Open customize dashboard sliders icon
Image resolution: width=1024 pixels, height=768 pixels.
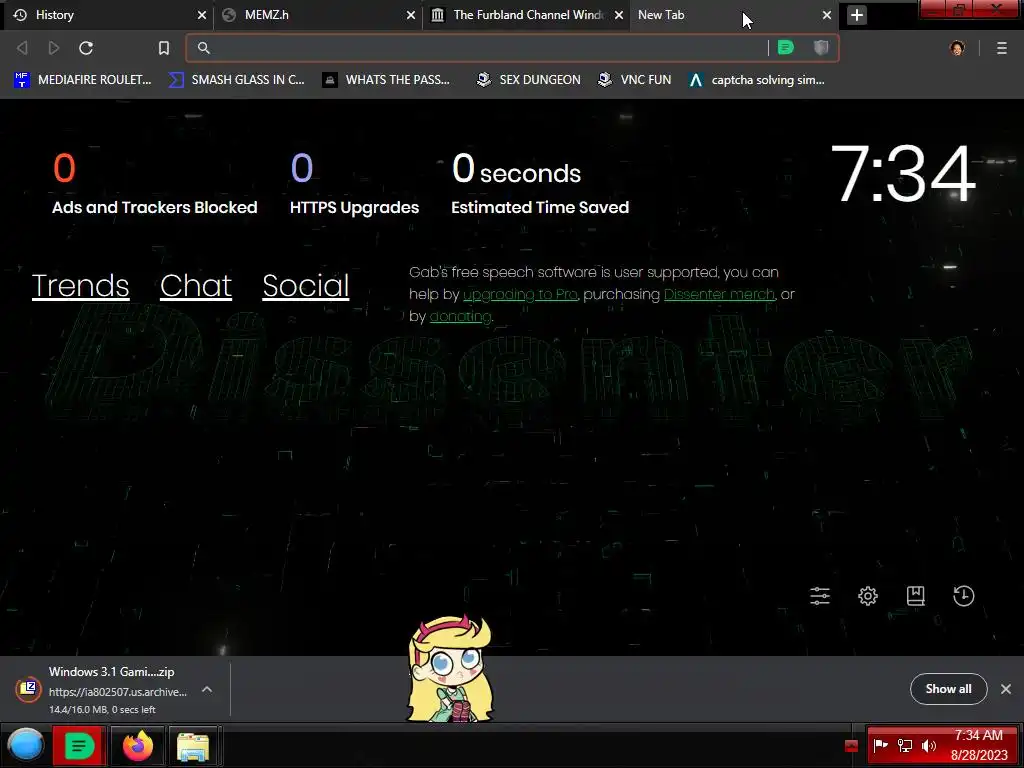[x=820, y=596]
